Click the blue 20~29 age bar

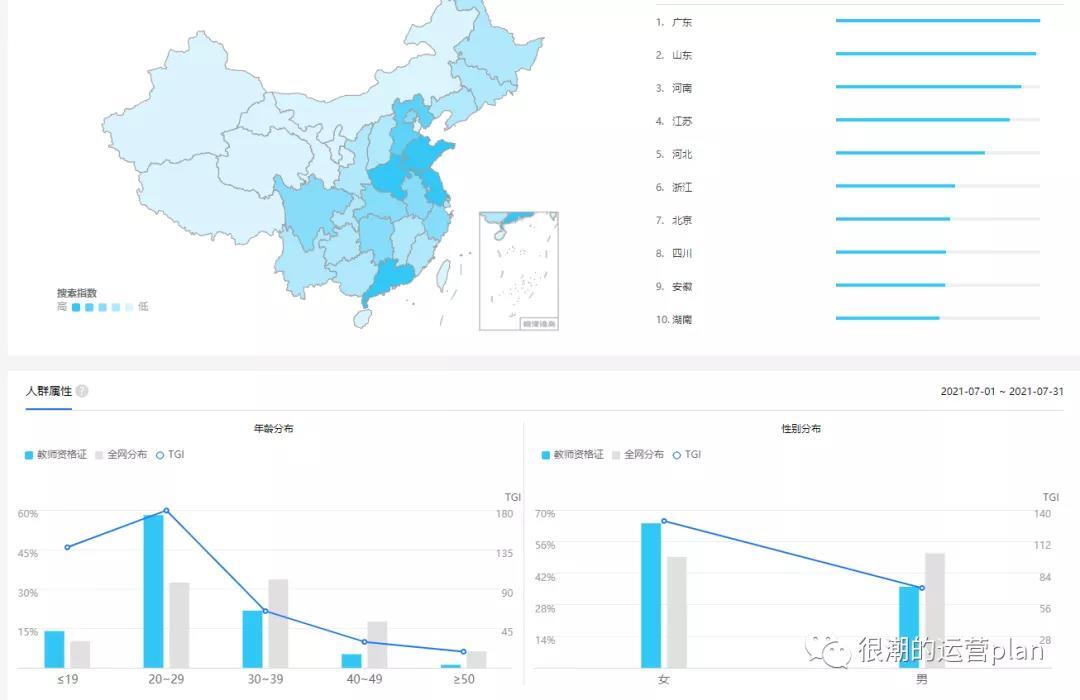click(153, 590)
